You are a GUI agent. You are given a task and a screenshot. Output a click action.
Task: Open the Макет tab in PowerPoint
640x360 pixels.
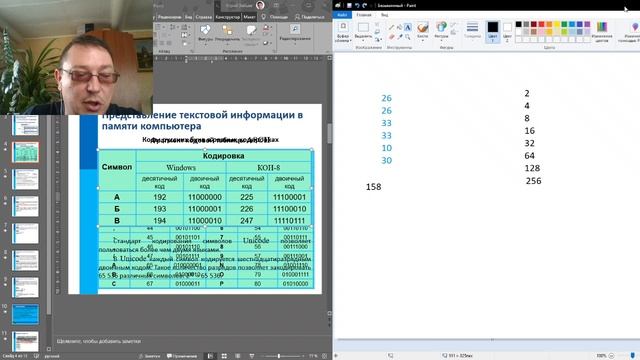249,17
